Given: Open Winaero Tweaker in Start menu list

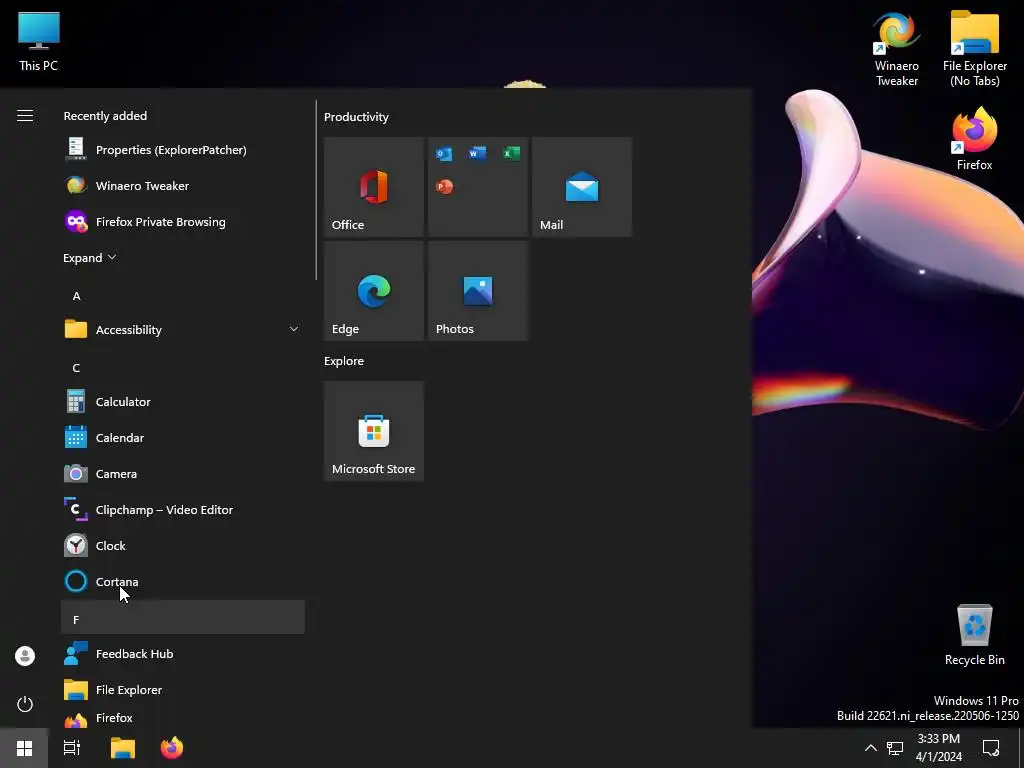Looking at the screenshot, I should pyautogui.click(x=183, y=185).
